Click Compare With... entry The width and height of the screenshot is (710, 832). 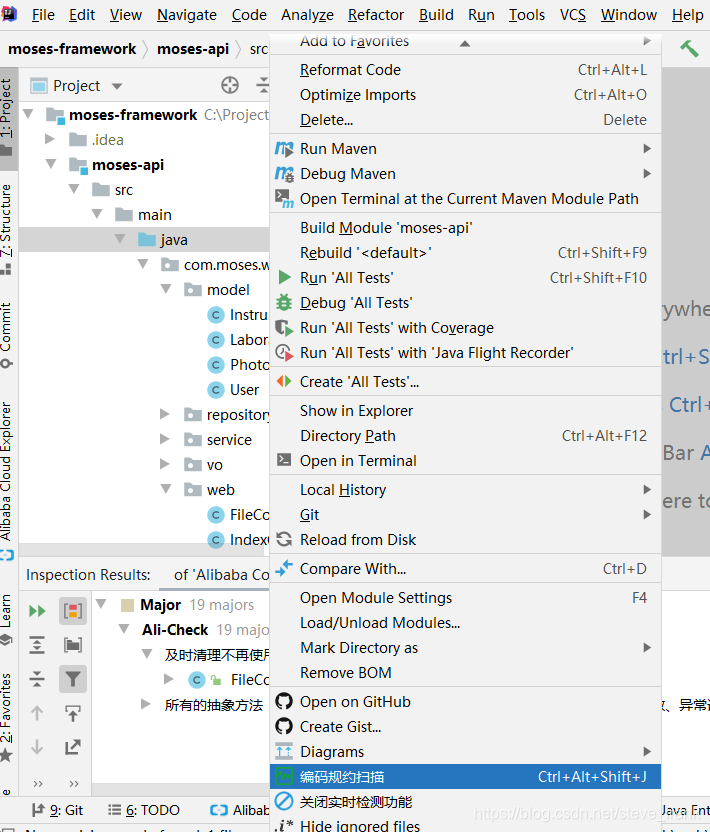coord(465,569)
